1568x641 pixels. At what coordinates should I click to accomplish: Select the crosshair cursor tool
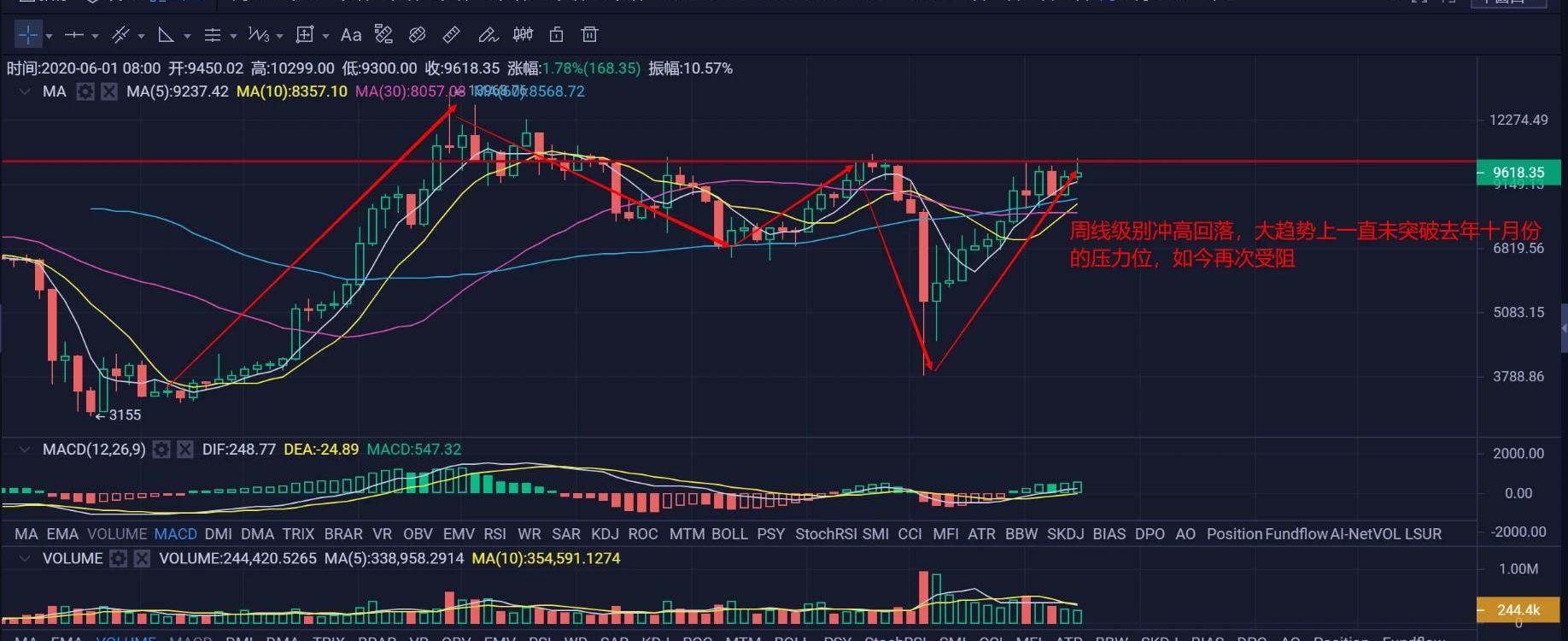pos(28,35)
